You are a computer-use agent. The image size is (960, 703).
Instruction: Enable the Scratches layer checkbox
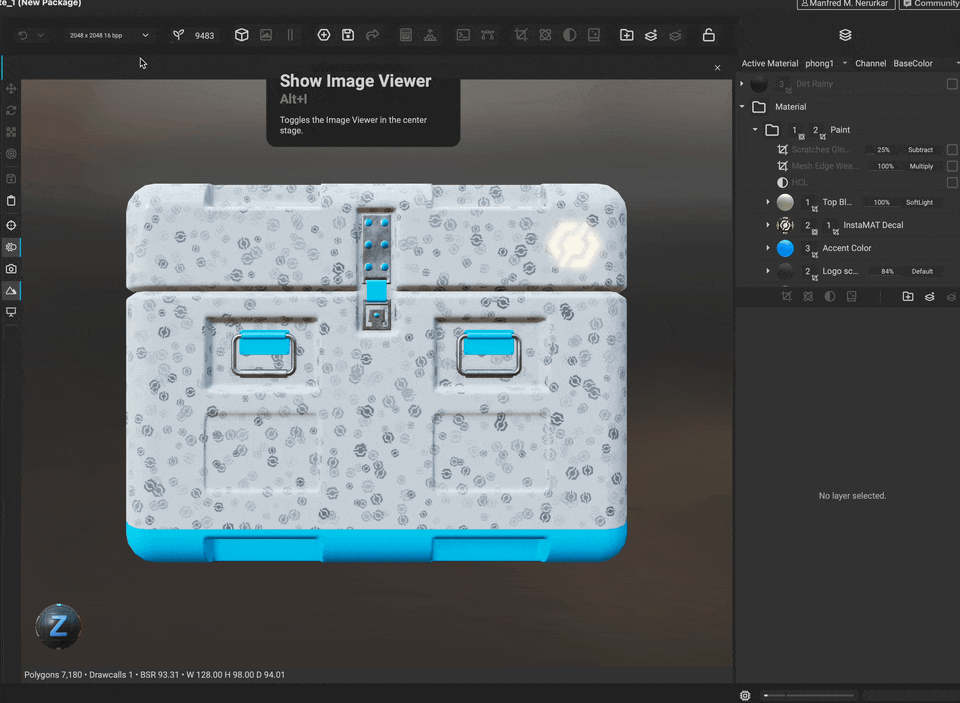tap(952, 150)
